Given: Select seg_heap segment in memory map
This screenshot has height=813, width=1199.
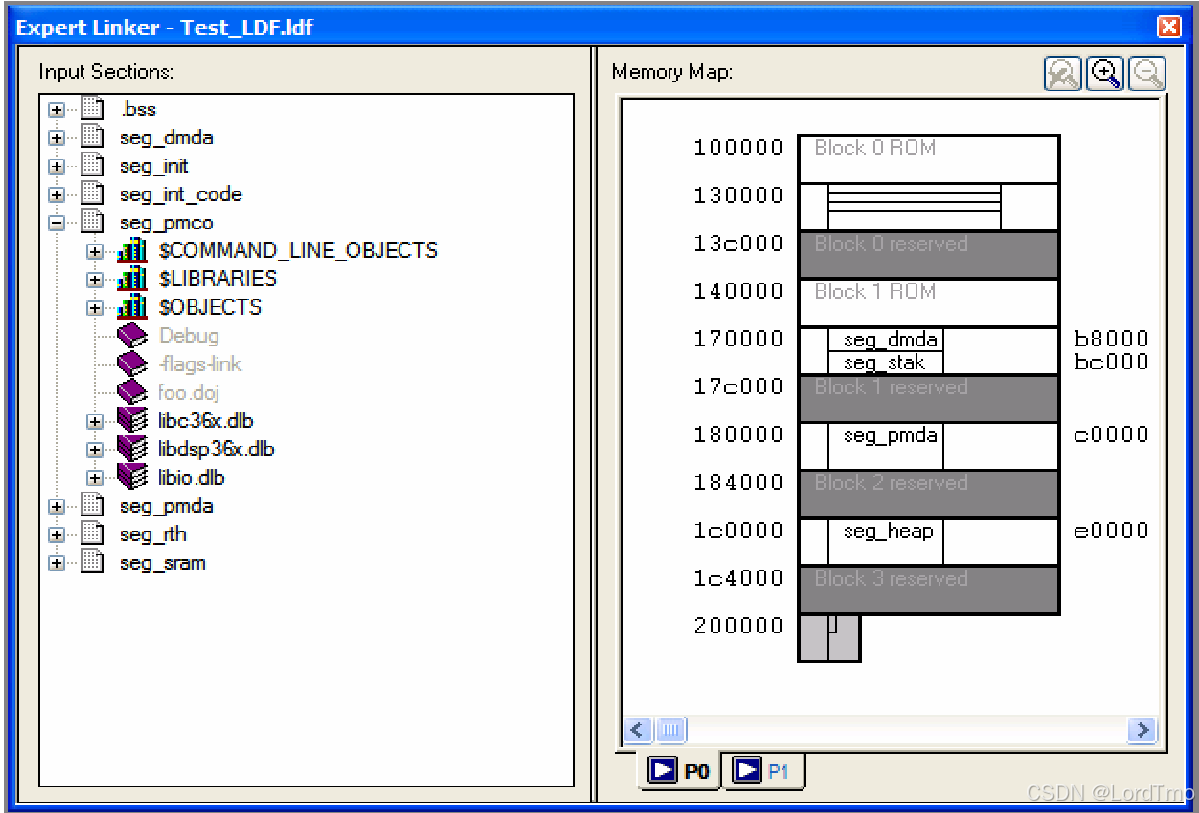Looking at the screenshot, I should (885, 541).
